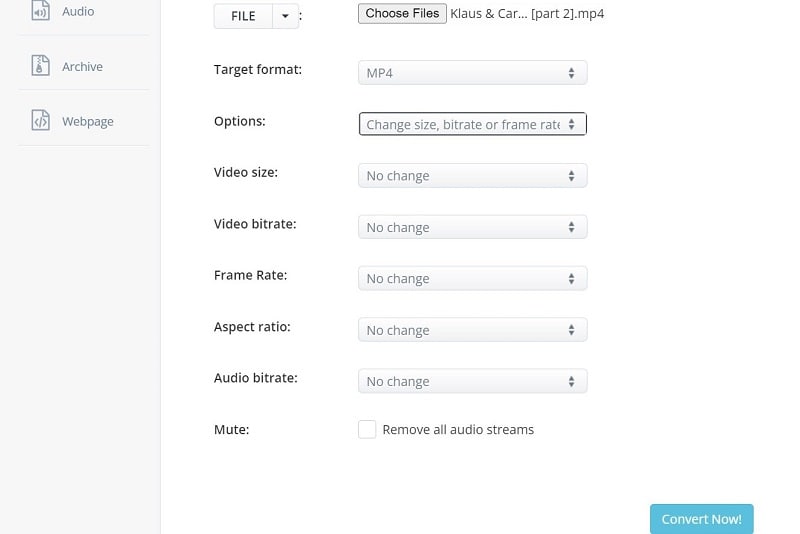Click the Convert Now! button
Screen dimensions: 800x534
point(701,519)
